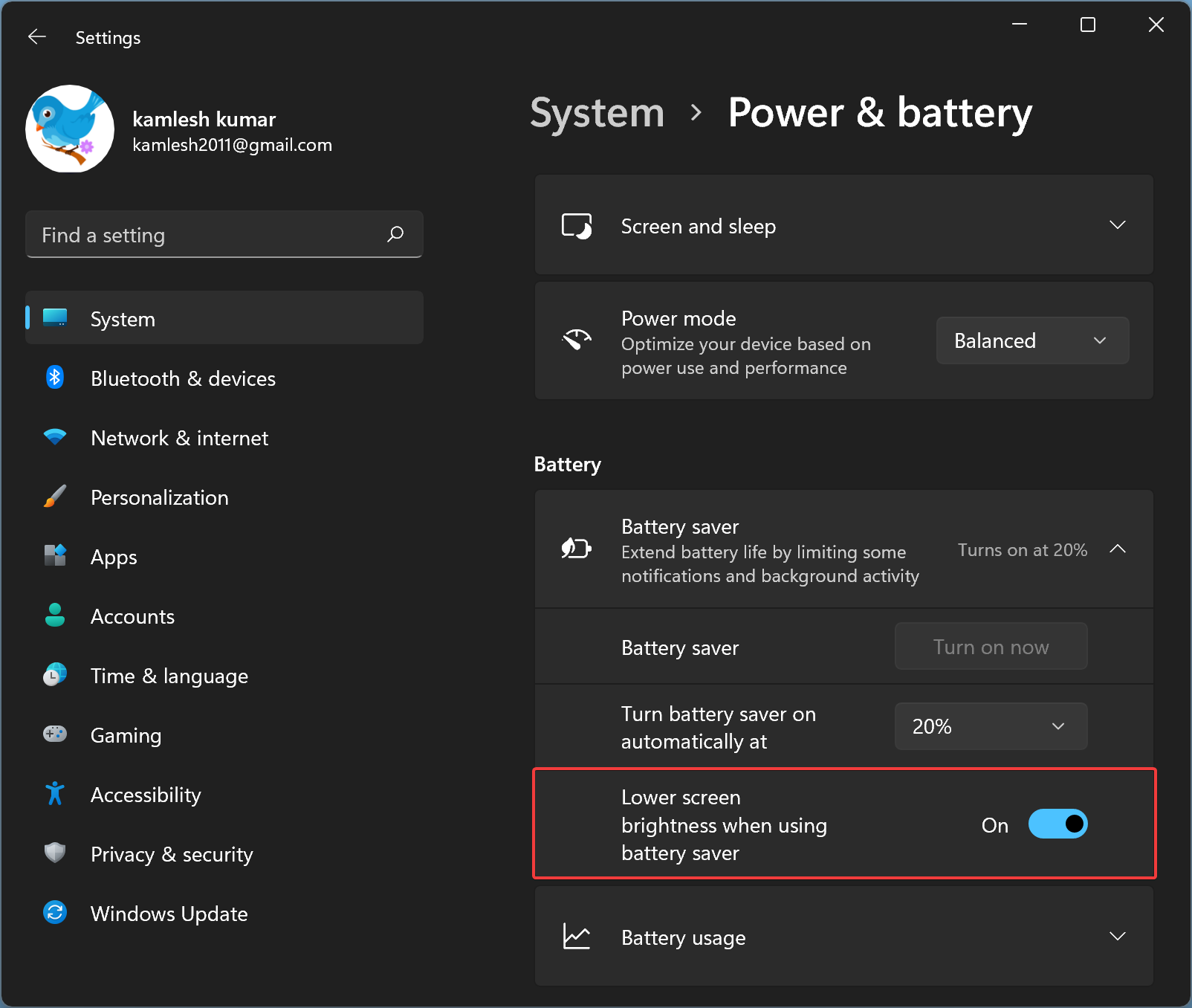Click the Battery usage chart icon
The width and height of the screenshot is (1192, 1008).
[577, 937]
